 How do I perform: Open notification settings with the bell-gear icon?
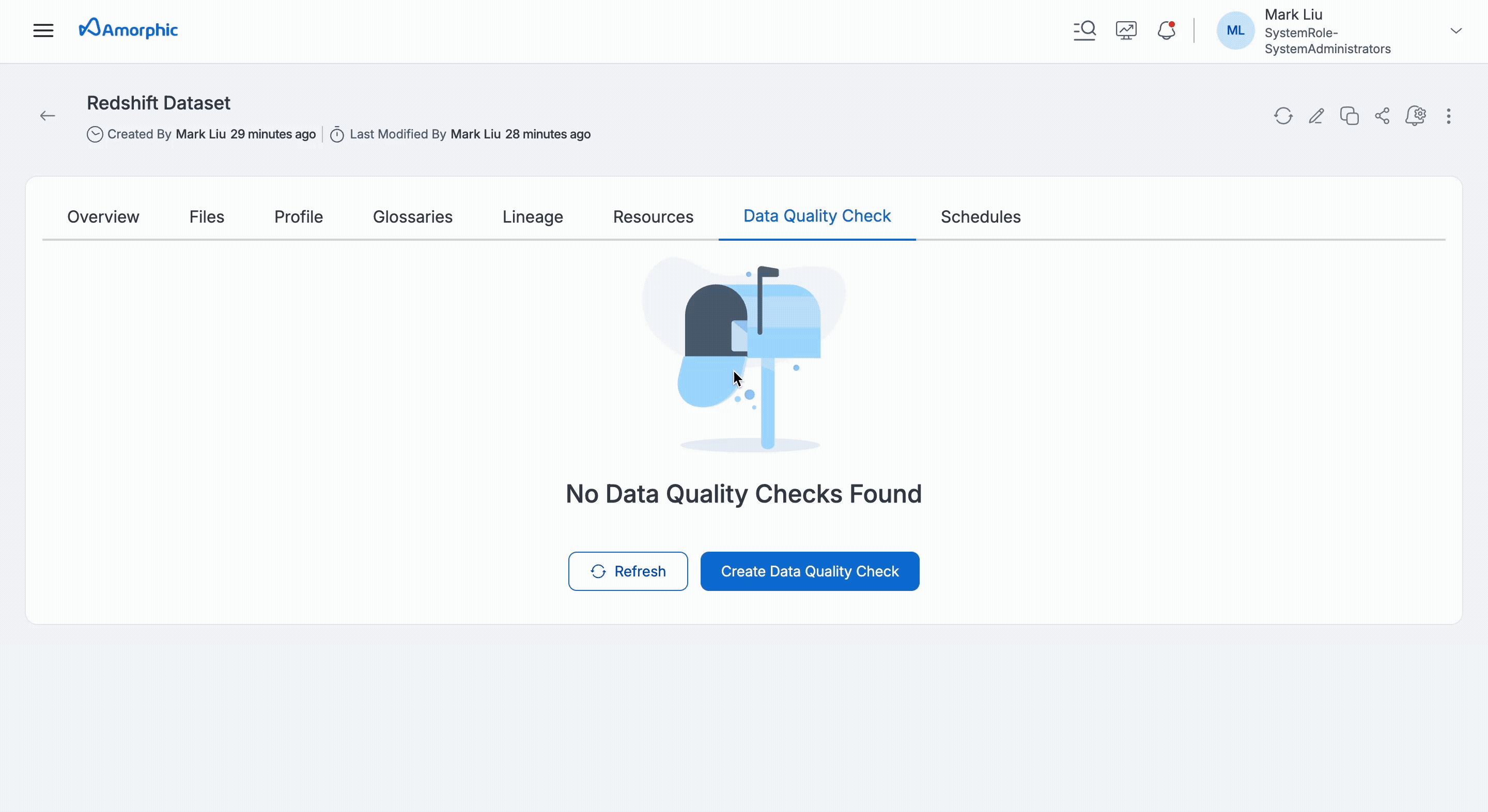coord(1416,116)
